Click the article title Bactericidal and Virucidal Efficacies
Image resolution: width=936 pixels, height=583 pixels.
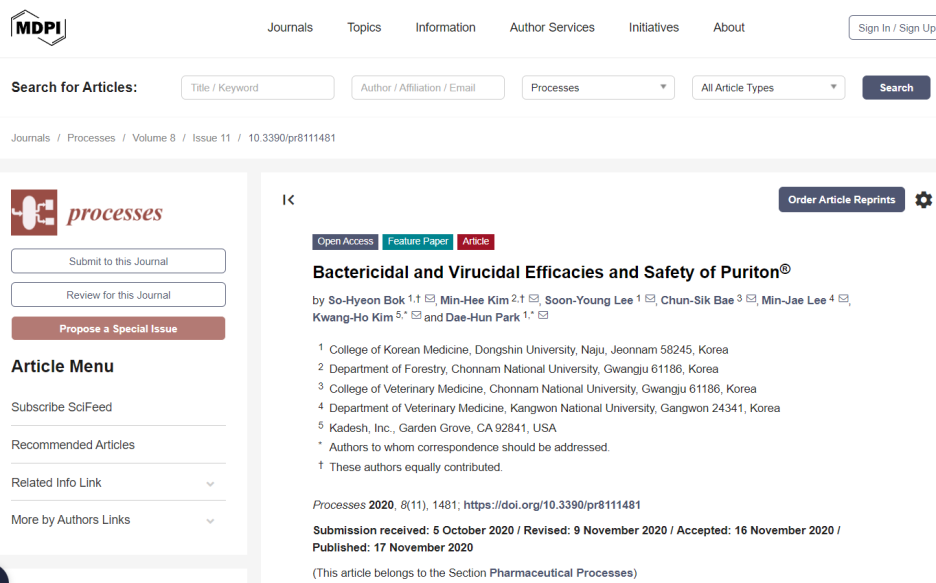click(552, 272)
